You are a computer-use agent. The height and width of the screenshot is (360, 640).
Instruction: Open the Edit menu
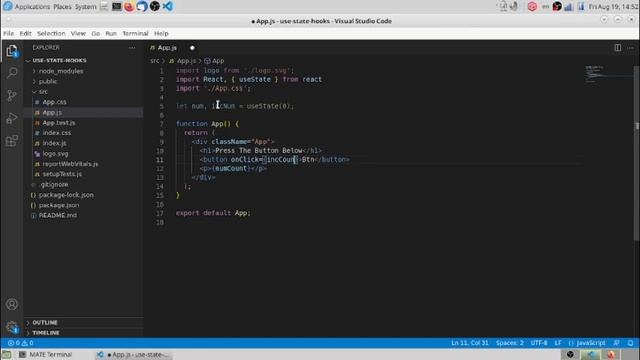[25, 33]
